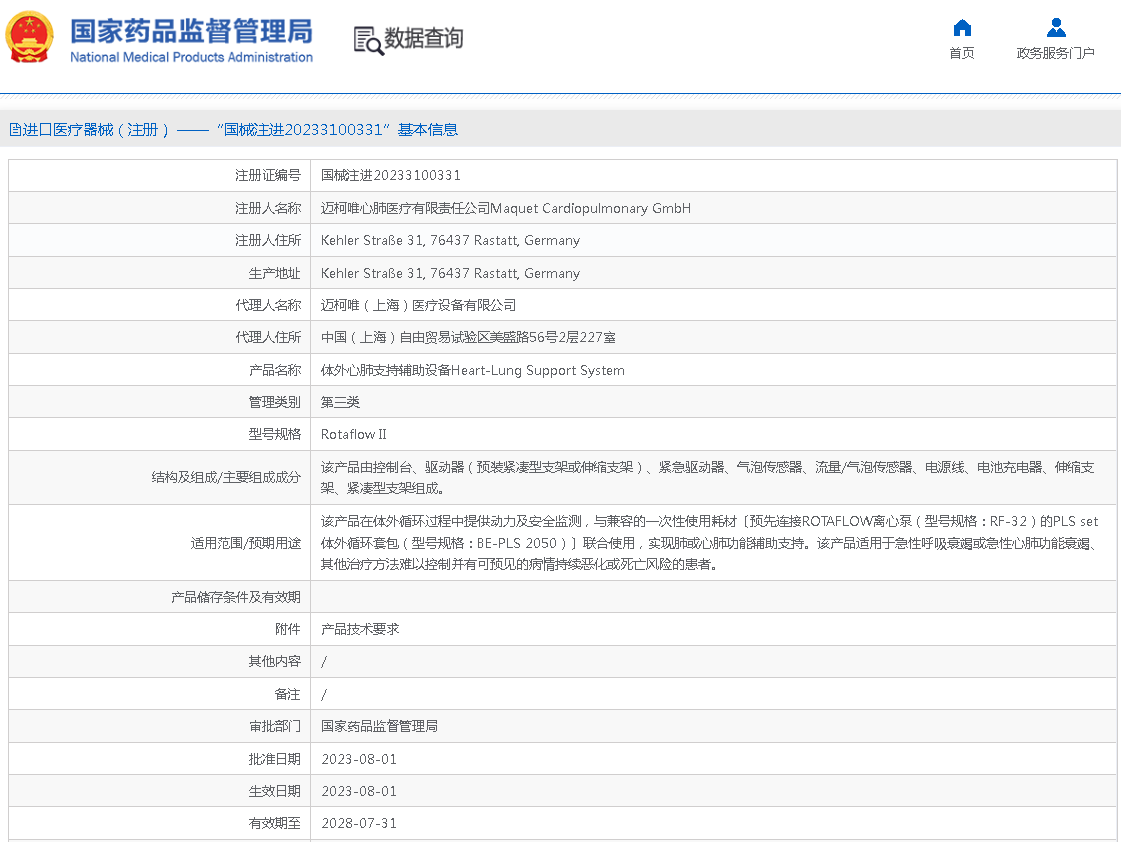Image resolution: width=1121 pixels, height=842 pixels.
Task: Click the small icon before 进口医疗器械 heading
Action: click(15, 129)
